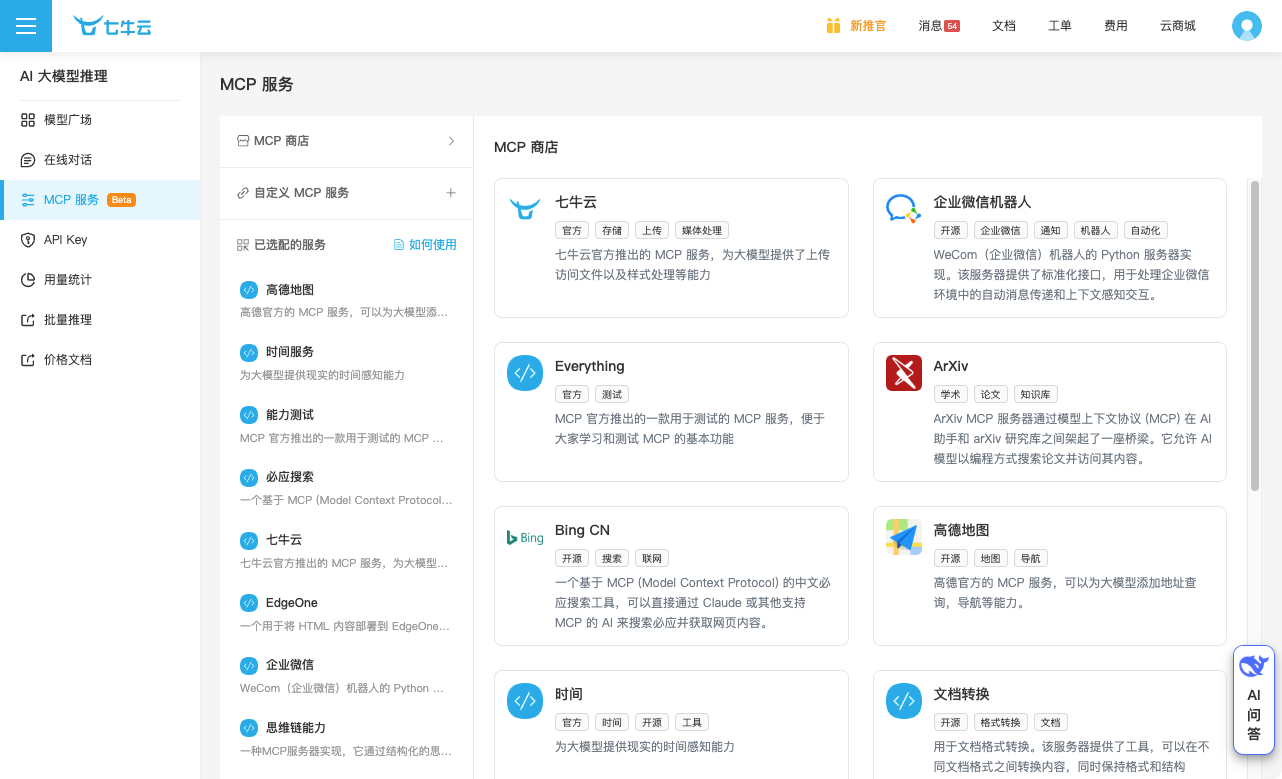Screen dimensions: 1282x779
Task: Click the 媒体处理 tag on 七牛云 card
Action: pyautogui.click(x=702, y=231)
